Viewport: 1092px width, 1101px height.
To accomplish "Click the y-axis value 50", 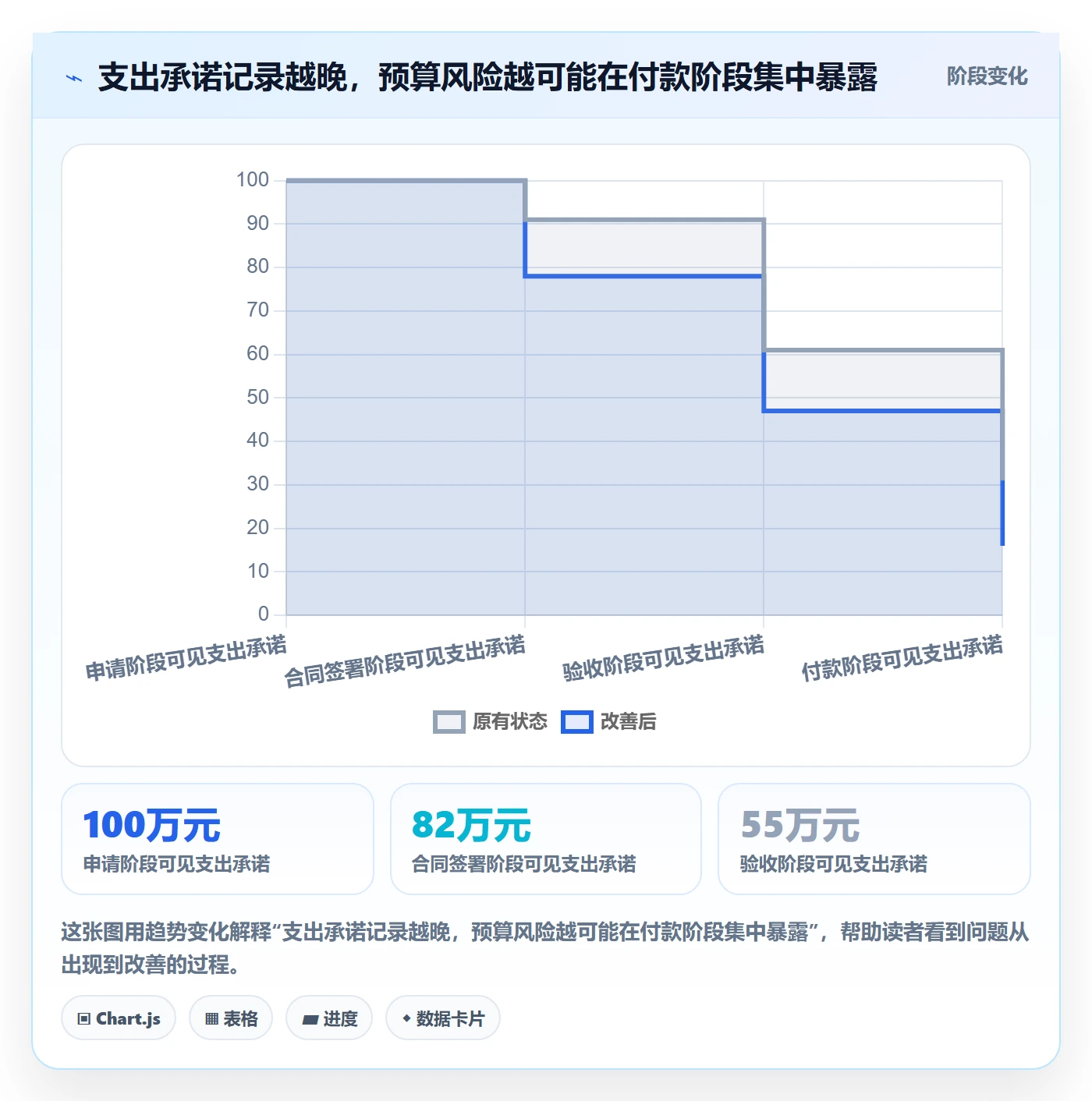I will [x=258, y=398].
